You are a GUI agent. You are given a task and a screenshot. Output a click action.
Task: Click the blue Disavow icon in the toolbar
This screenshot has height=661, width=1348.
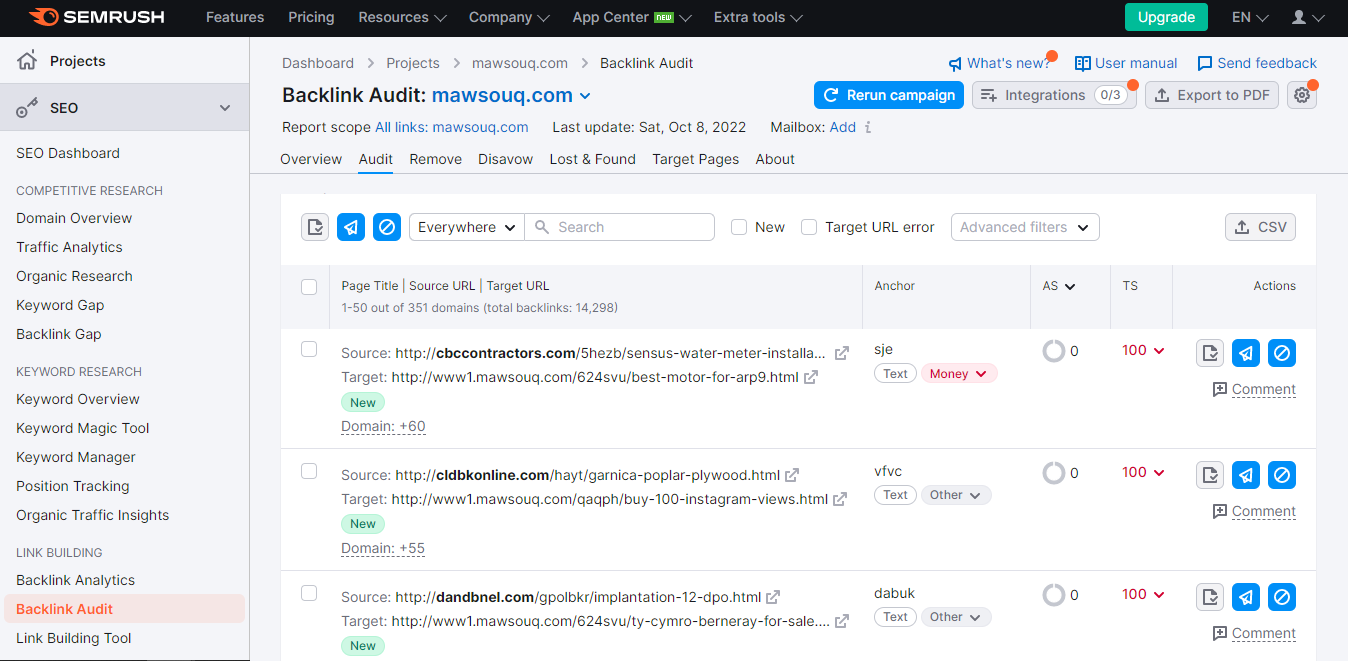click(387, 227)
